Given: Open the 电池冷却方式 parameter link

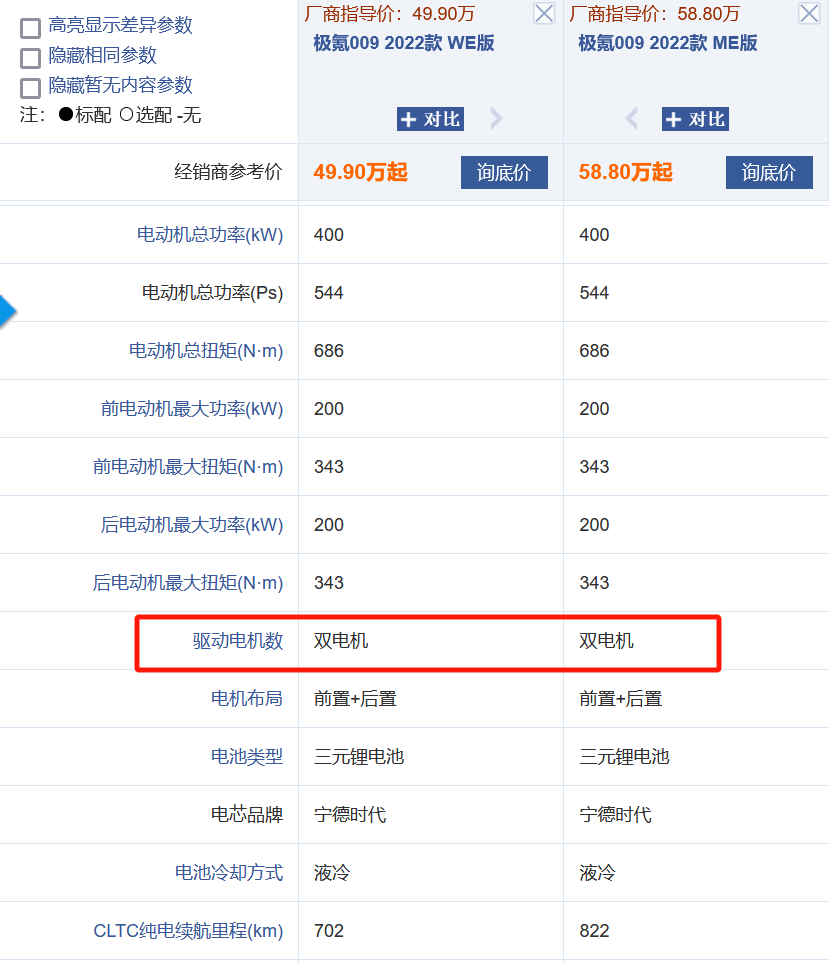Looking at the screenshot, I should click(229, 873).
